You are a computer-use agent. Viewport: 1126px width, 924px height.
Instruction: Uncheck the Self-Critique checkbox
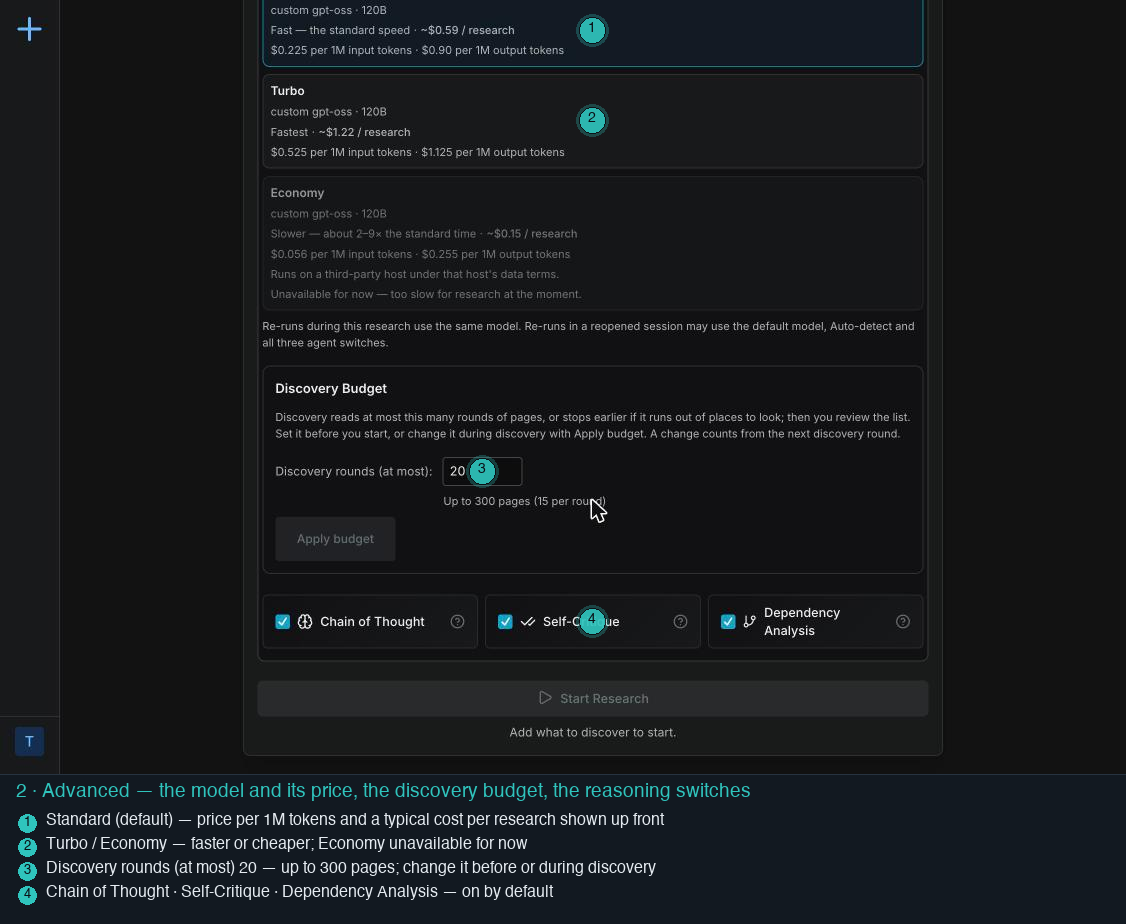tap(506, 622)
